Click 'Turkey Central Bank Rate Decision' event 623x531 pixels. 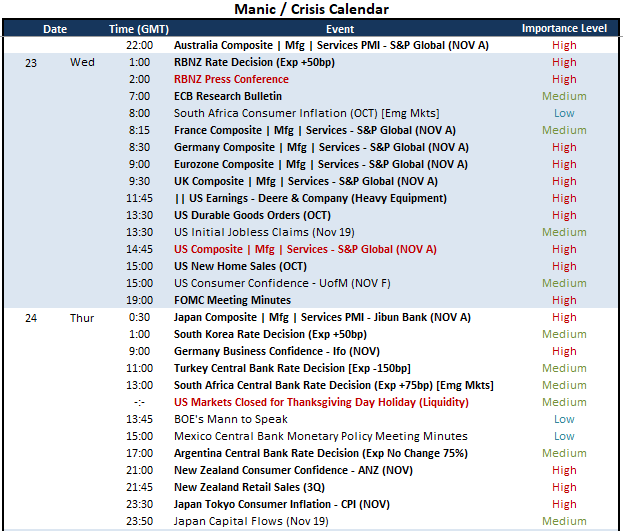coord(292,368)
